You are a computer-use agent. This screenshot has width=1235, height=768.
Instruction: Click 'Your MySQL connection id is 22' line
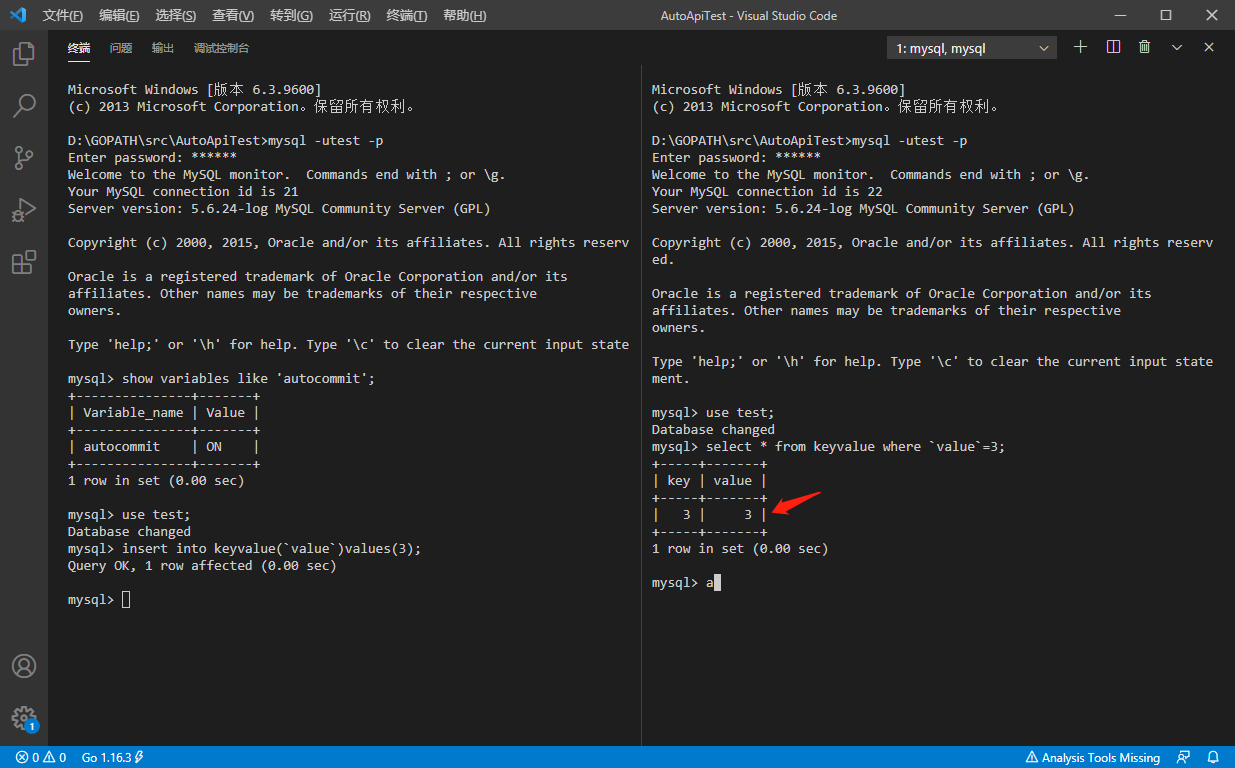(767, 192)
